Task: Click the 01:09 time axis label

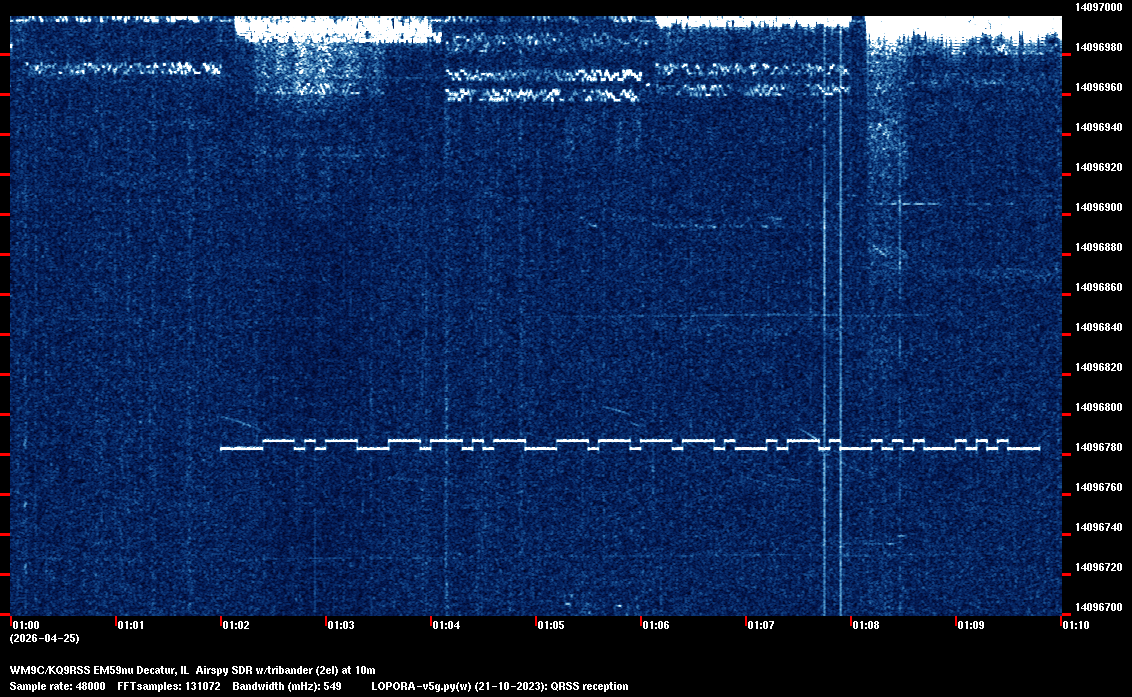Action: pos(971,625)
